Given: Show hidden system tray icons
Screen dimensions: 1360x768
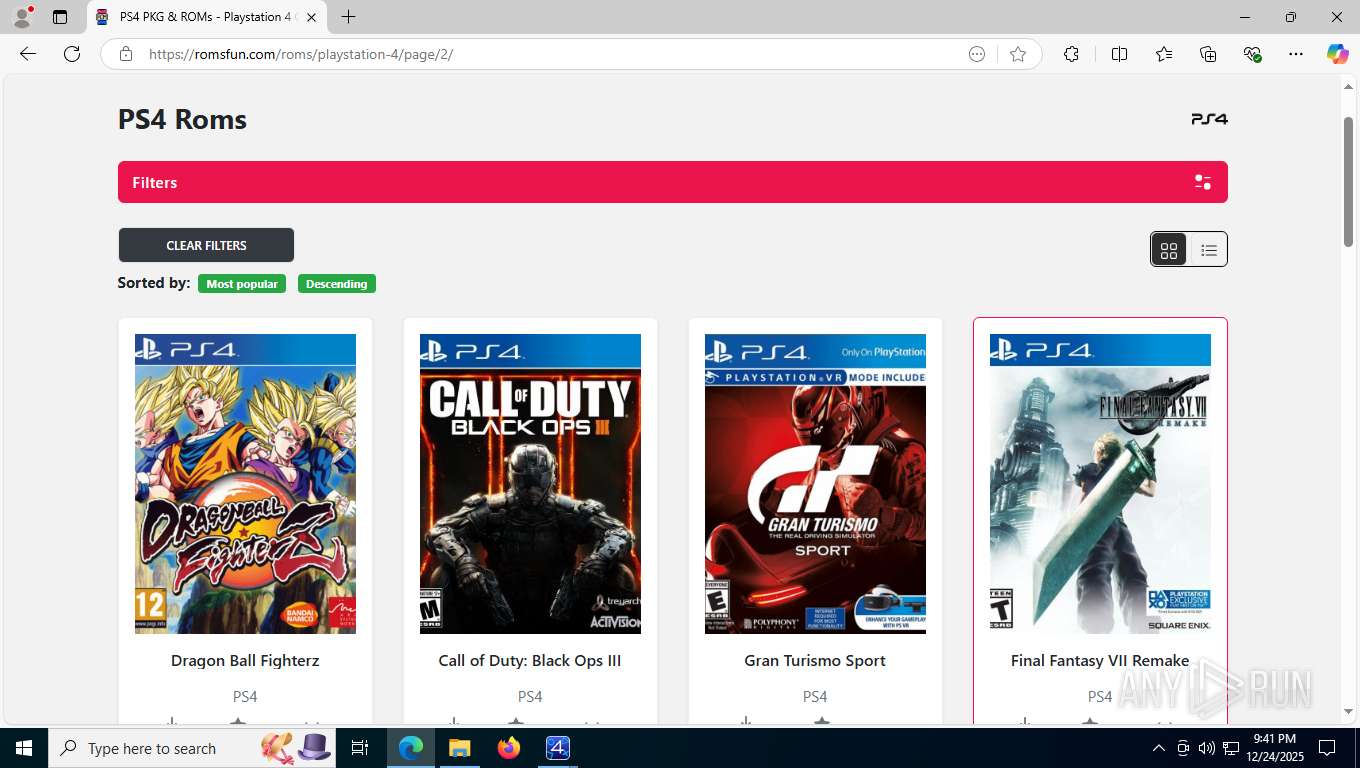Looking at the screenshot, I should point(1159,748).
